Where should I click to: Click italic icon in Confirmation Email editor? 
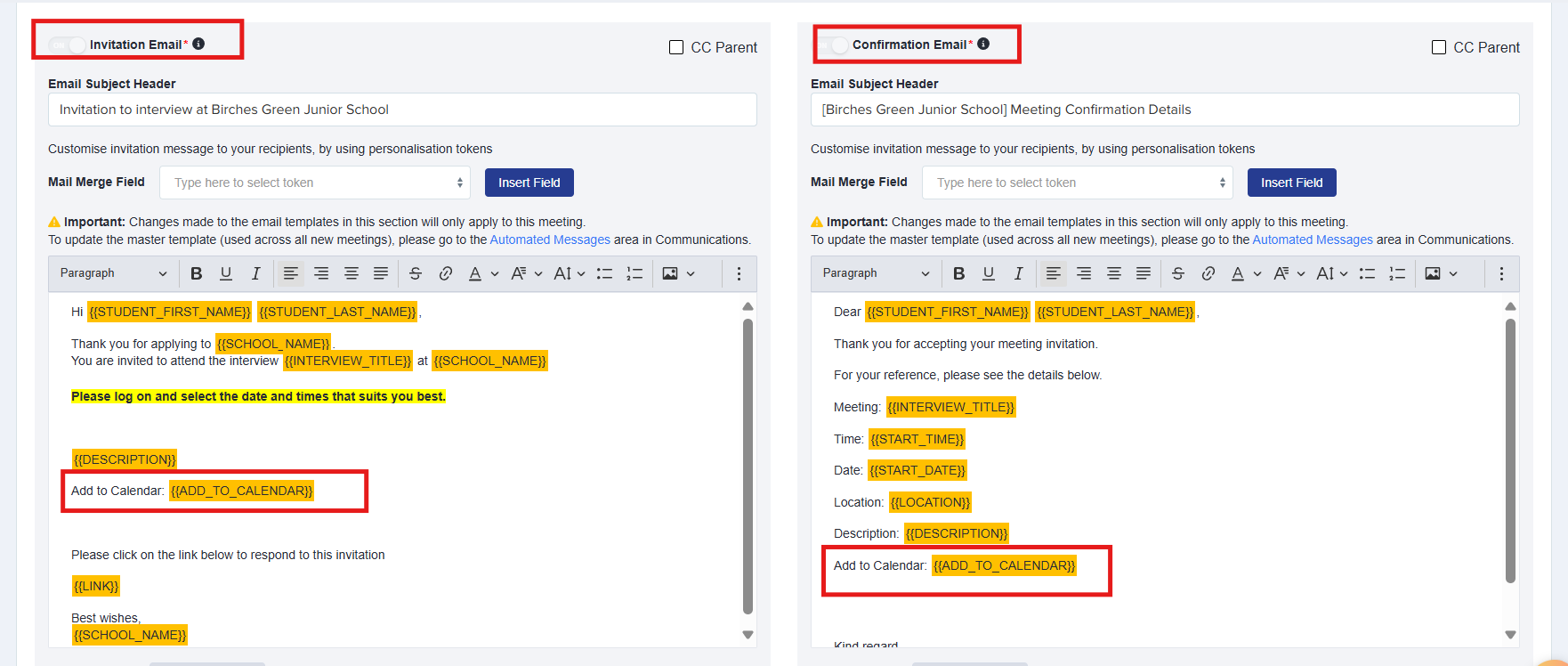click(x=1018, y=273)
